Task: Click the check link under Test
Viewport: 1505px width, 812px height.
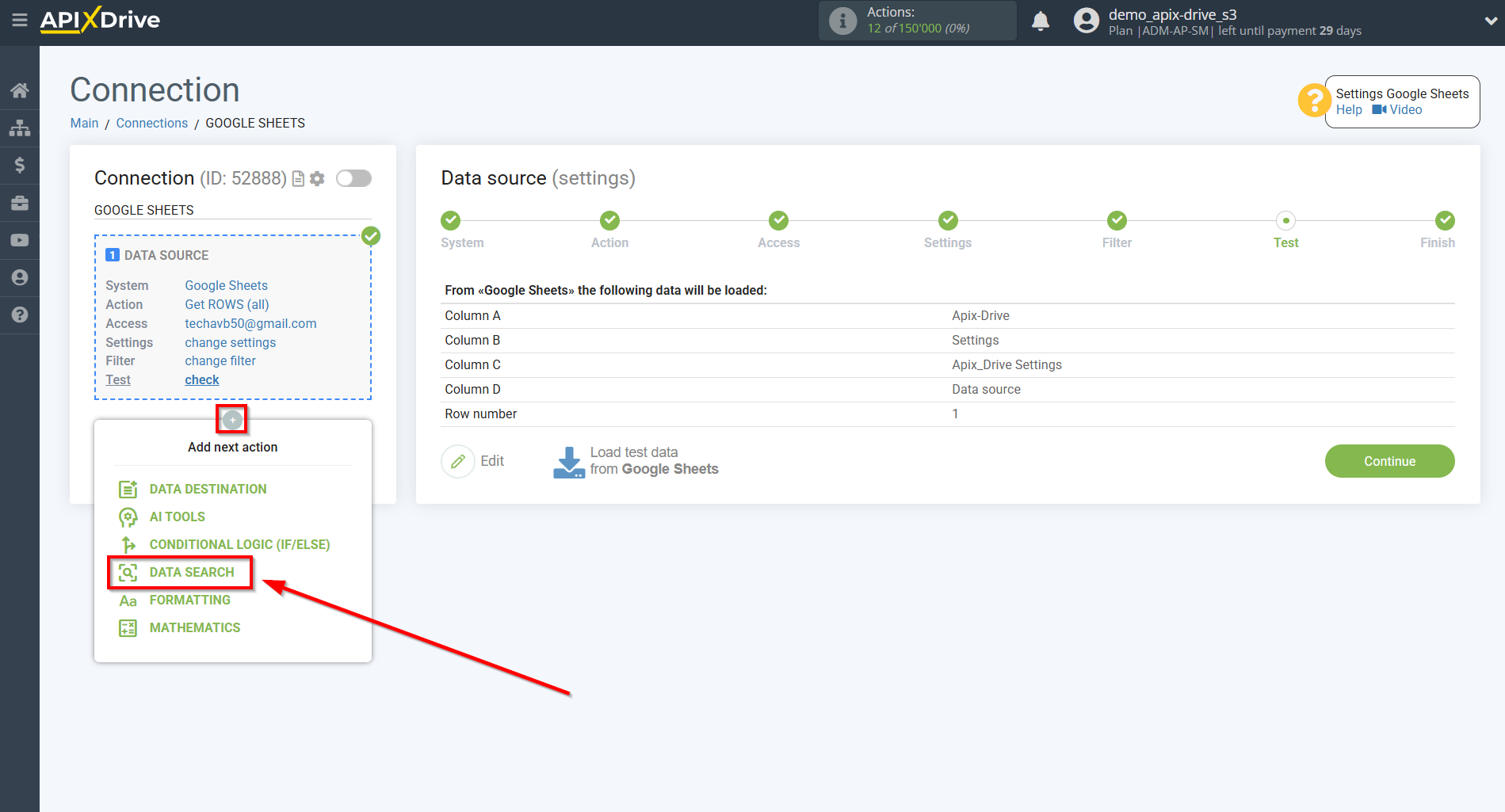Action: coord(201,379)
